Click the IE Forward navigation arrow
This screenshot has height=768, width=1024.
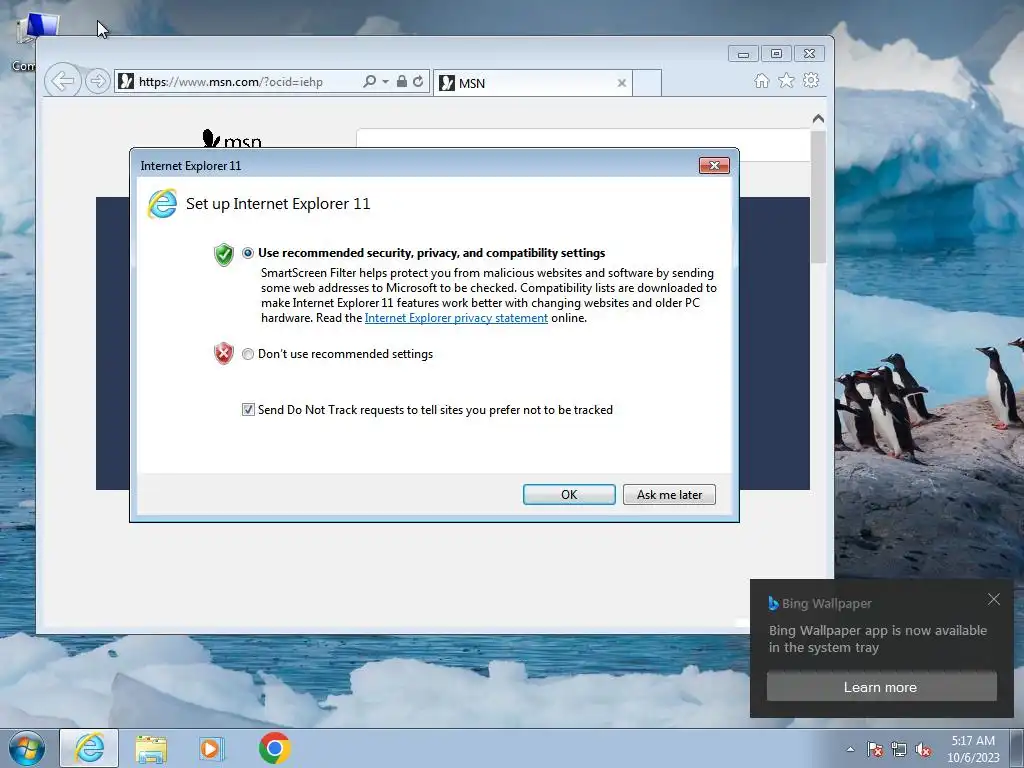click(97, 82)
